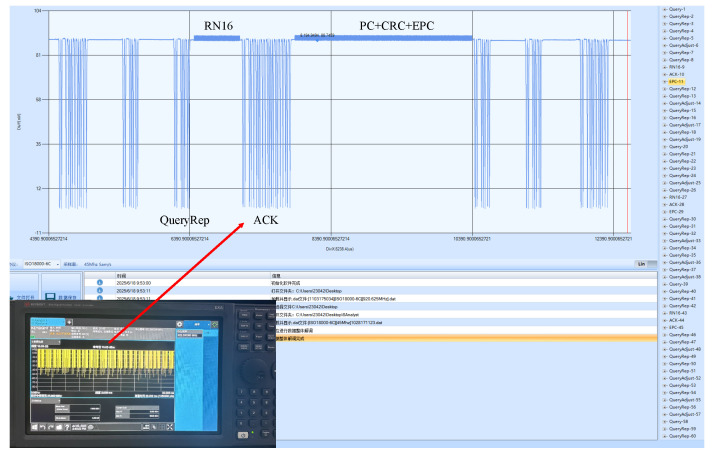Select ACK-28 in the command list
Image resolution: width=714 pixels, height=456 pixels.
click(x=677, y=205)
